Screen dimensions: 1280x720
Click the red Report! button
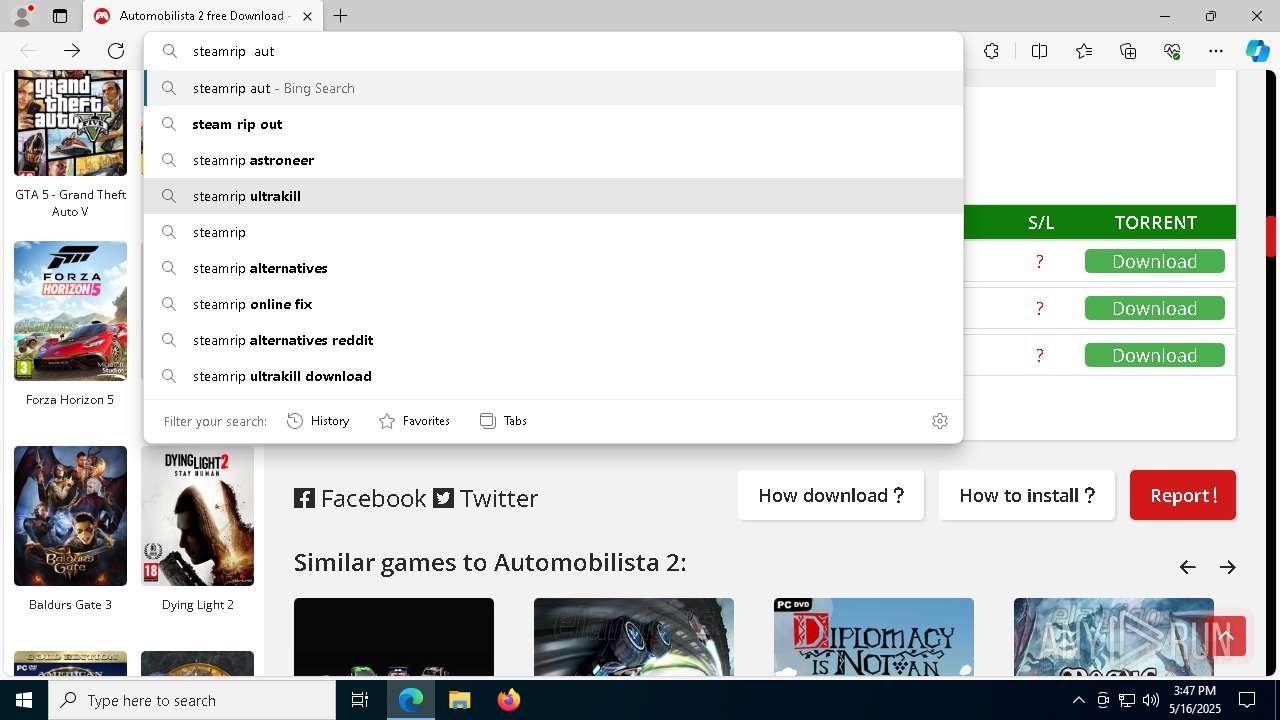pos(1183,495)
